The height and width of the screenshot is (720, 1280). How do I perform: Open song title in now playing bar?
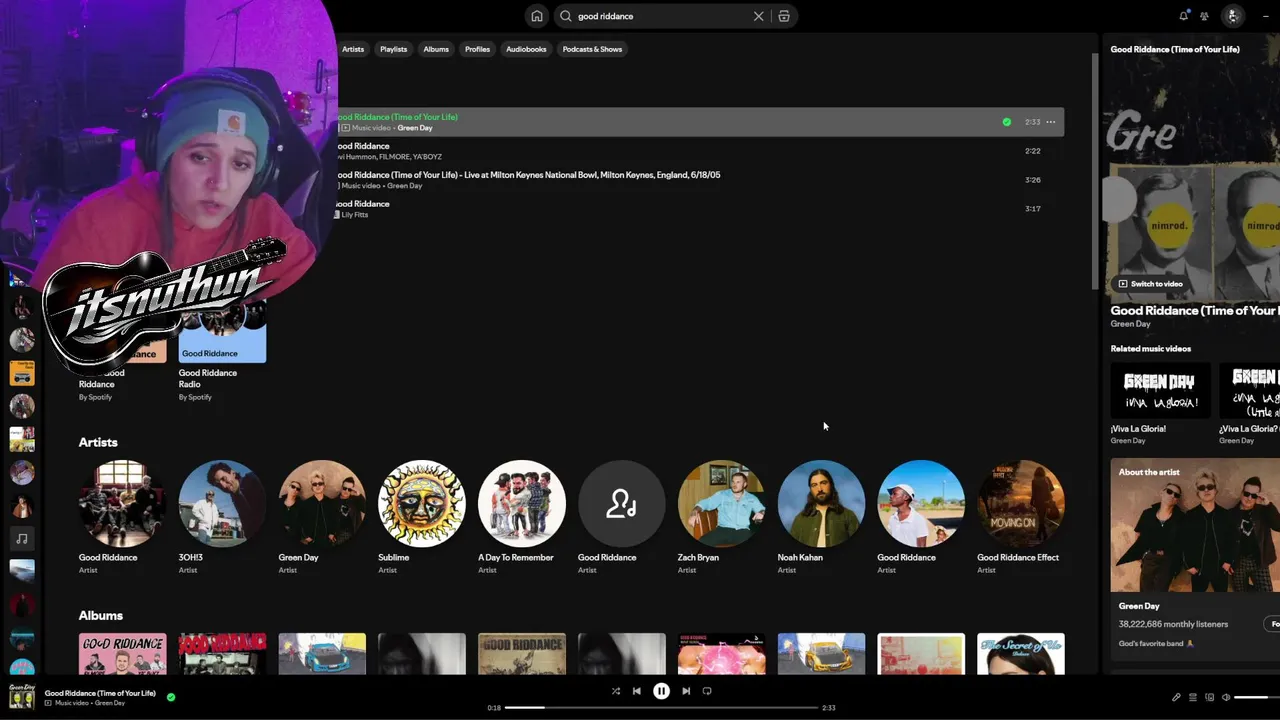(x=100, y=693)
